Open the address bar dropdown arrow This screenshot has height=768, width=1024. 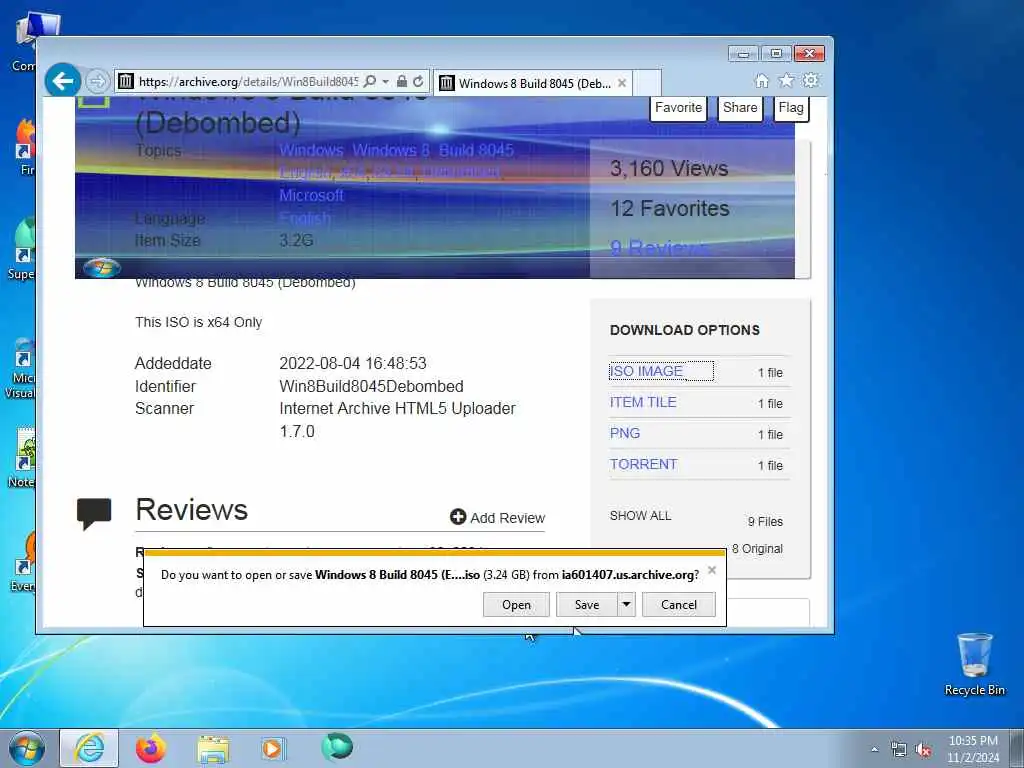(x=385, y=82)
